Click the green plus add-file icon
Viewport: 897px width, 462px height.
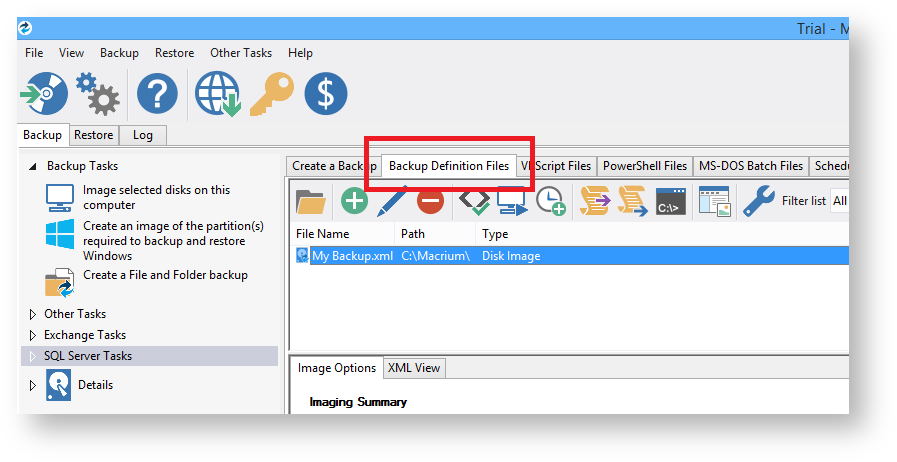pos(354,201)
